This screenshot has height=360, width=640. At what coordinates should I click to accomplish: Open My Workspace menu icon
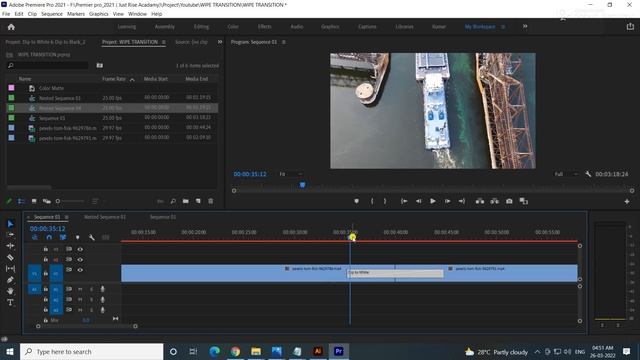pos(503,27)
